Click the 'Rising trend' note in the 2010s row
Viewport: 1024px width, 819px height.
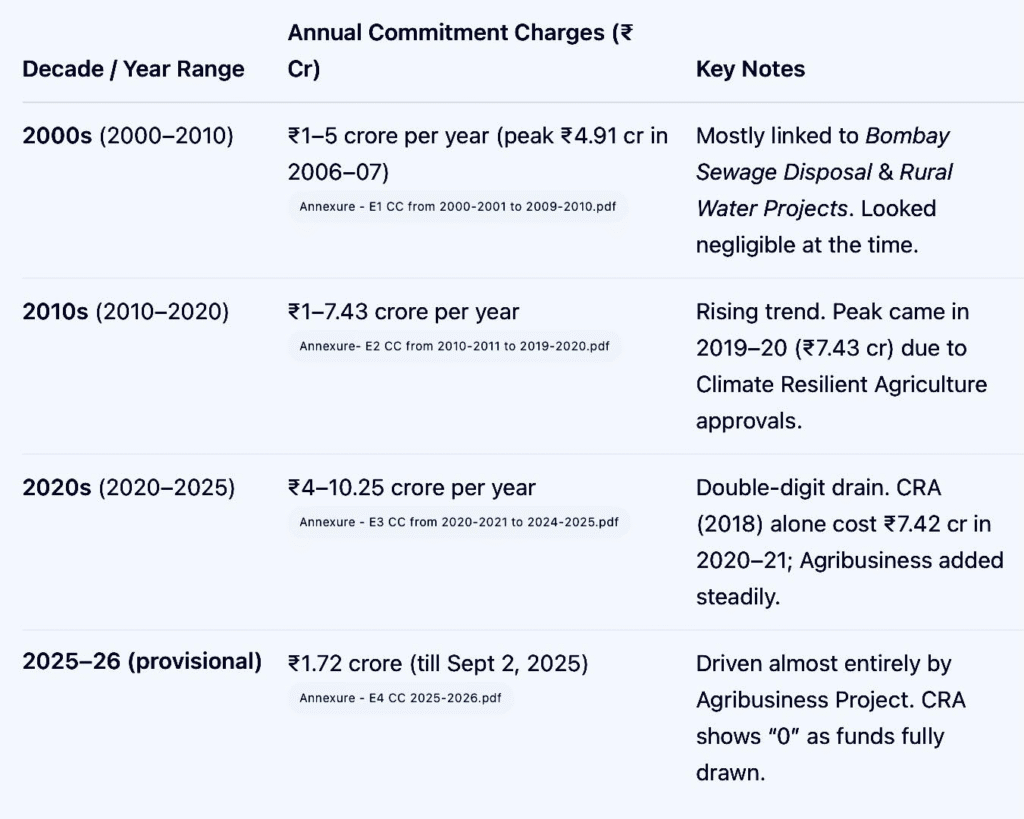[761, 312]
